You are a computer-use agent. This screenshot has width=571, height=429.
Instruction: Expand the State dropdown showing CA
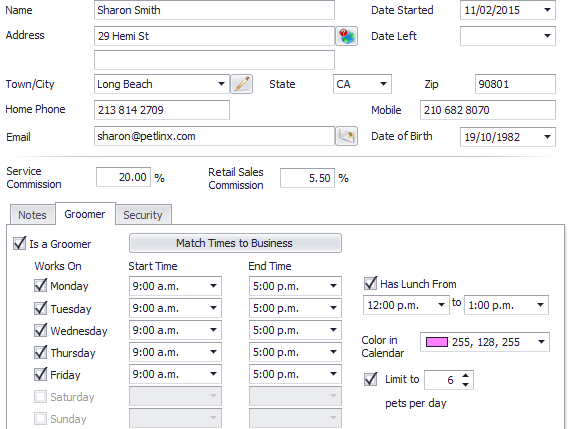383,84
